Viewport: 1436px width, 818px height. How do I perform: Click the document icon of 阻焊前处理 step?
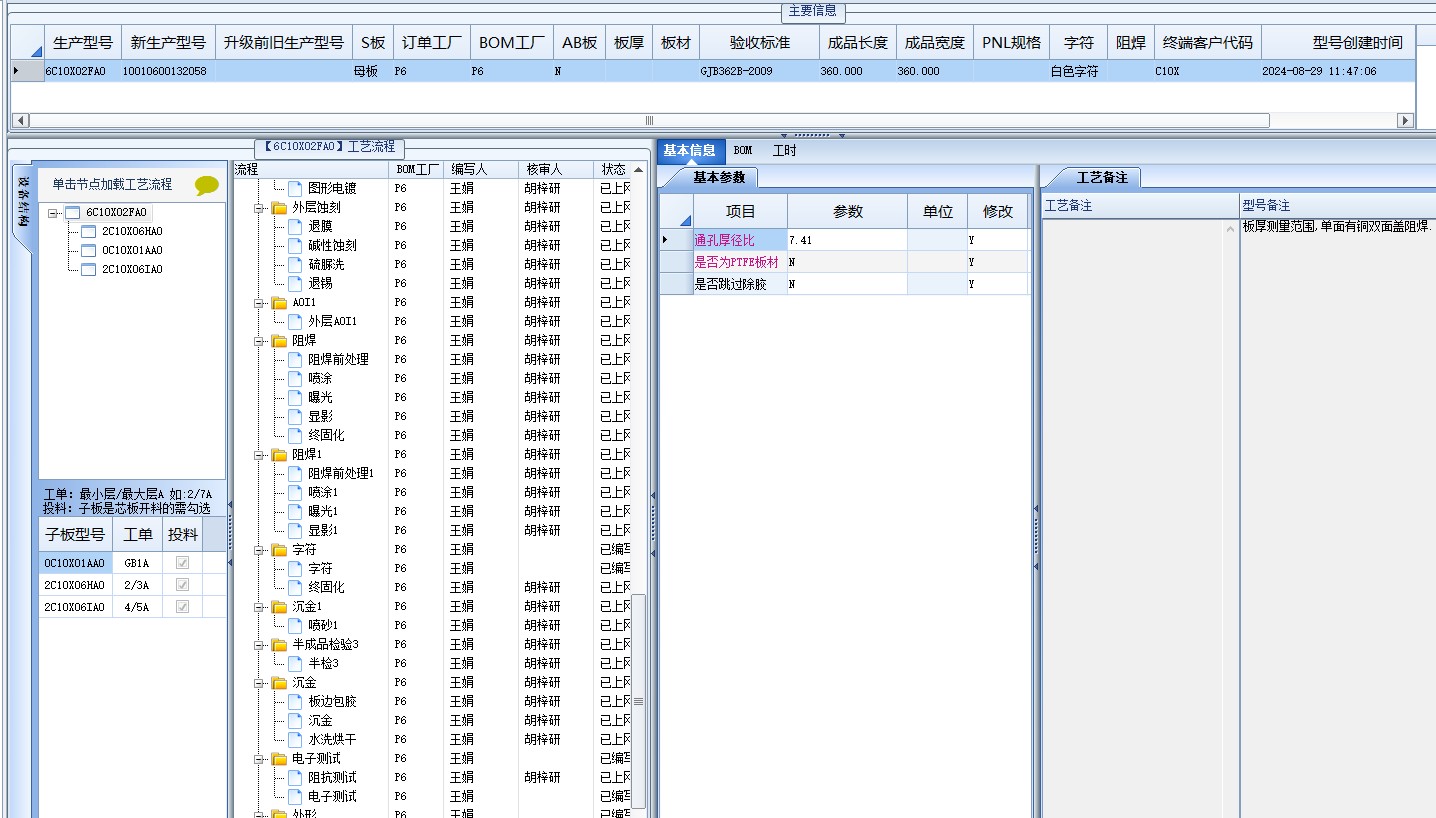tap(295, 359)
